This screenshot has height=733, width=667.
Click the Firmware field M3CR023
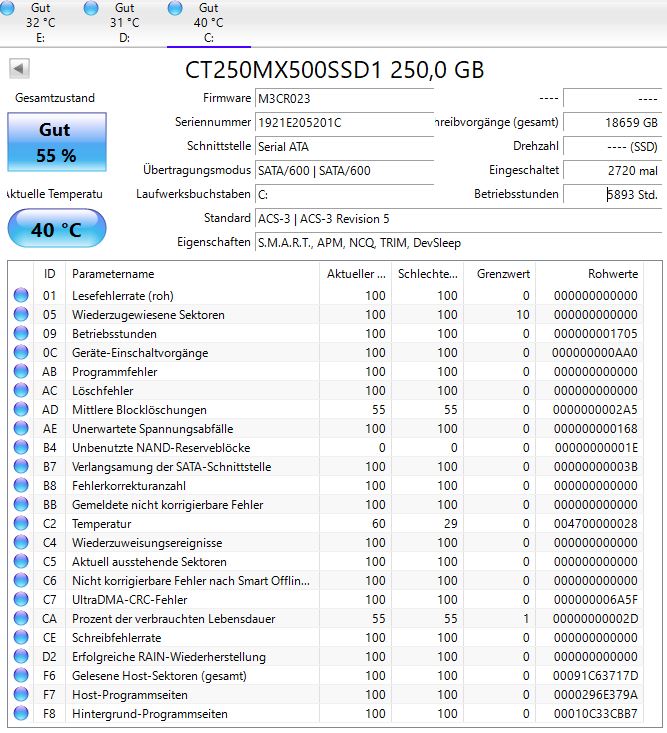(x=344, y=99)
